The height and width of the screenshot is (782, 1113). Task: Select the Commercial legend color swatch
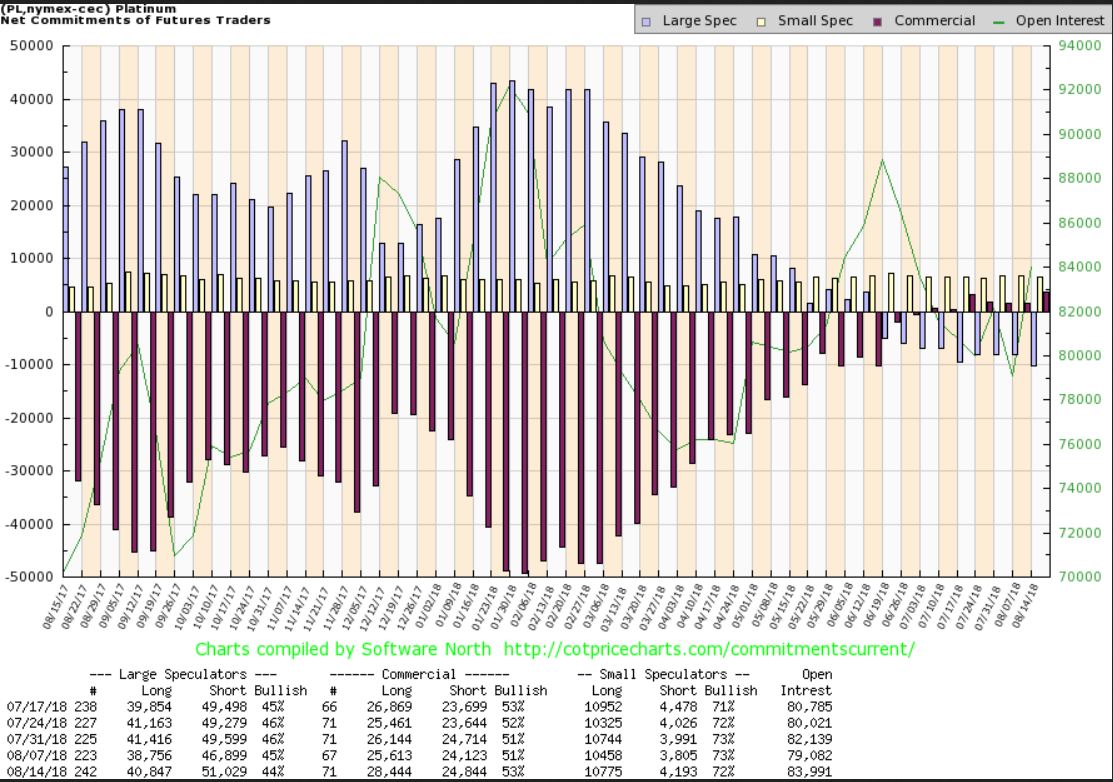click(x=878, y=21)
